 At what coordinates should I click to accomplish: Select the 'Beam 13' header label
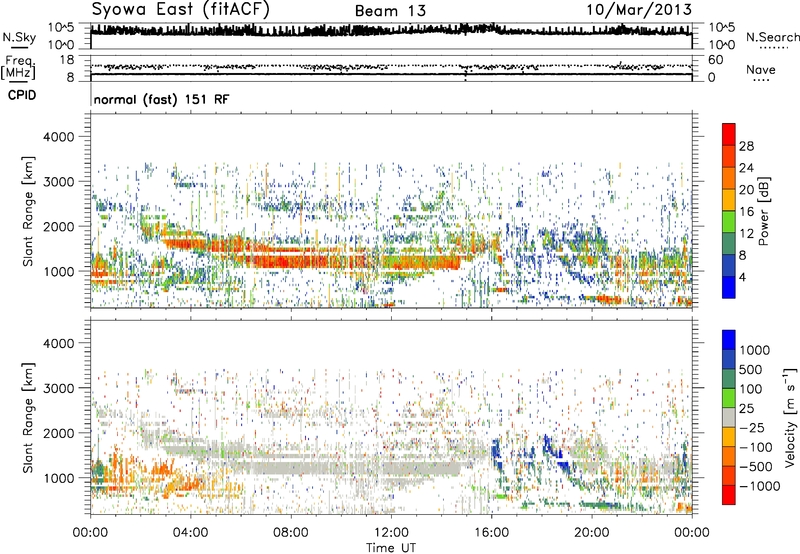[390, 11]
